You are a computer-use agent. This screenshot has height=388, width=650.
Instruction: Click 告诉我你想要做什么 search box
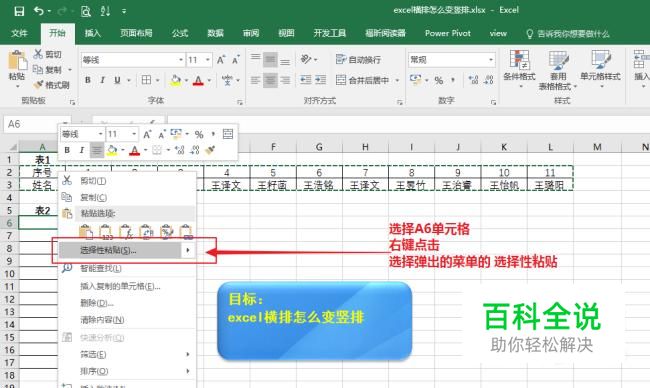(568, 34)
